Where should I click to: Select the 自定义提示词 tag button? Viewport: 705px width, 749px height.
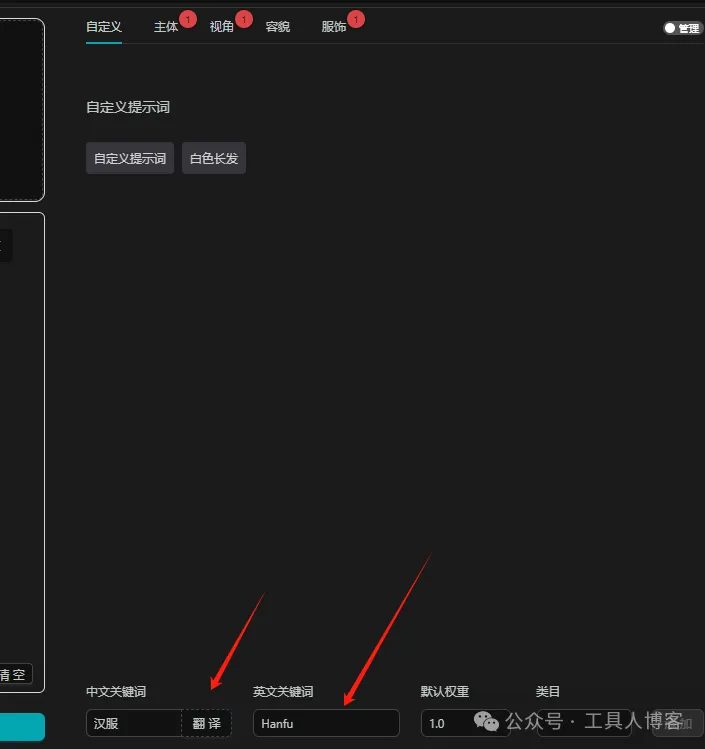pos(130,158)
